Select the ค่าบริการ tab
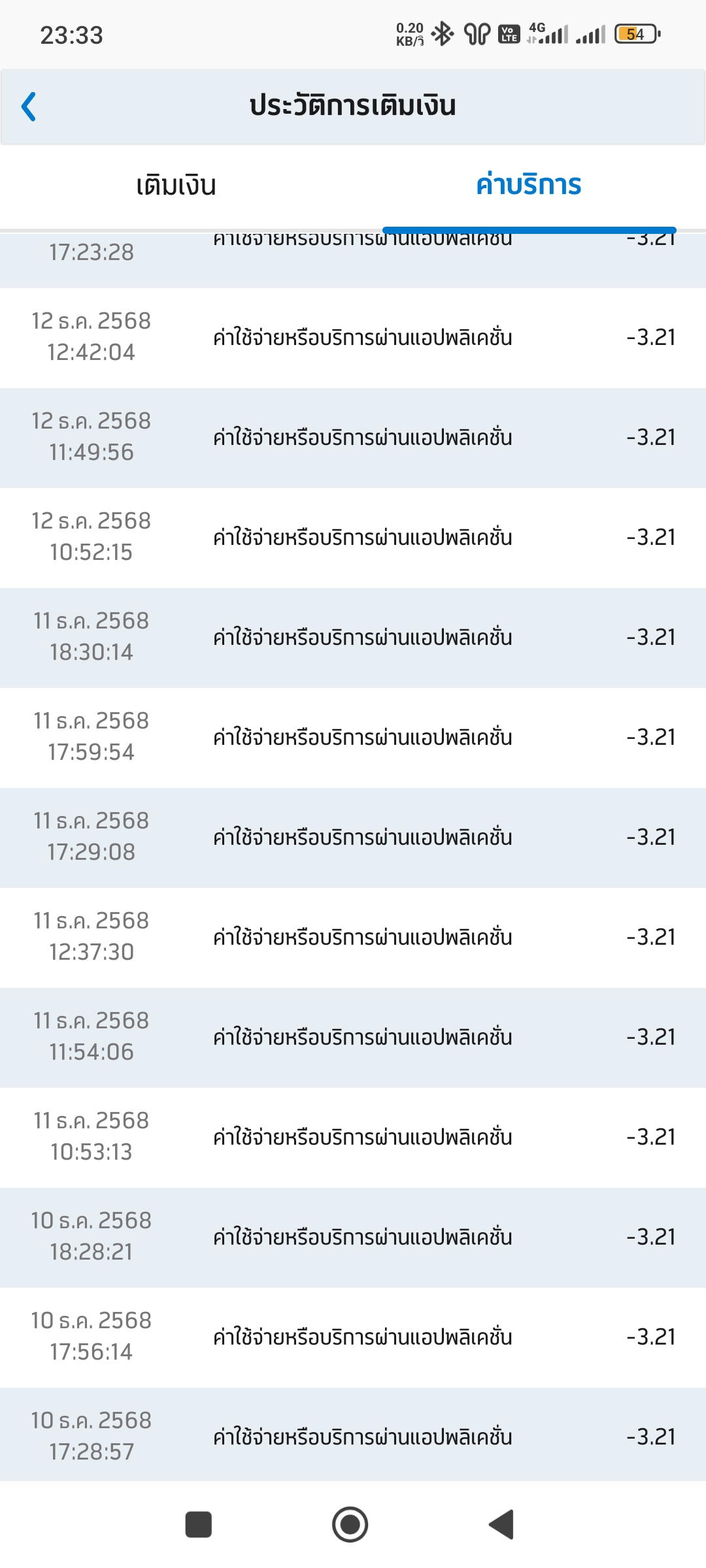 coord(529,186)
